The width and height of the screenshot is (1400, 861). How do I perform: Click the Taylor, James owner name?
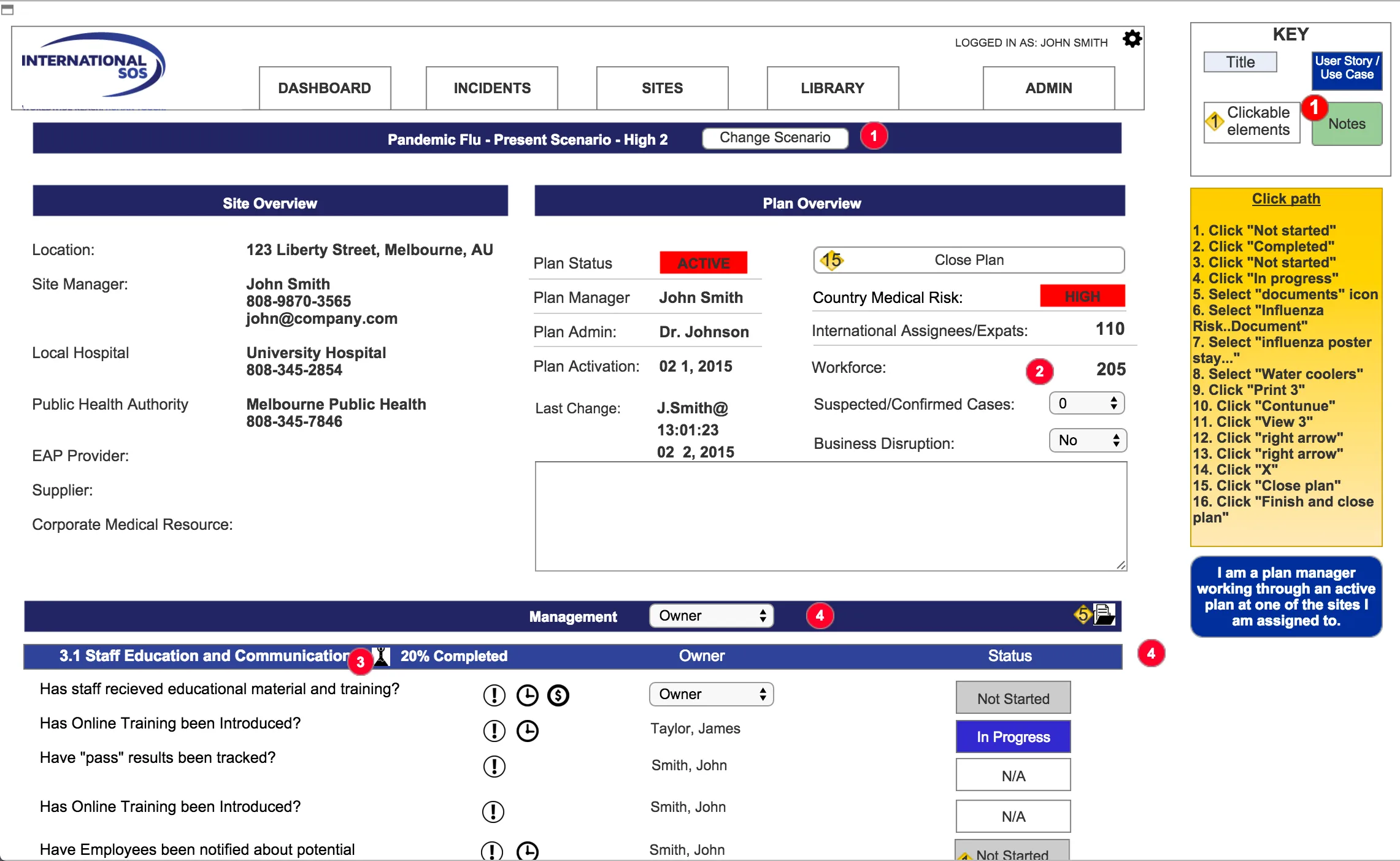pos(695,729)
